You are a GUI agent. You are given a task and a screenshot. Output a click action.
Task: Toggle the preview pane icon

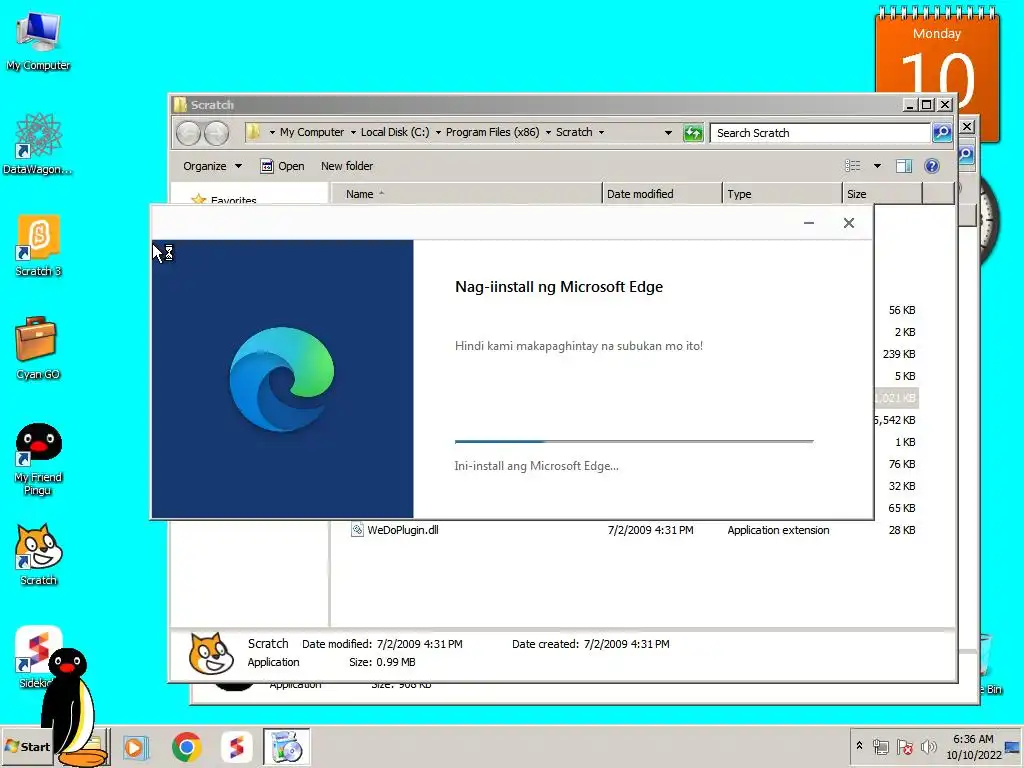coord(904,166)
